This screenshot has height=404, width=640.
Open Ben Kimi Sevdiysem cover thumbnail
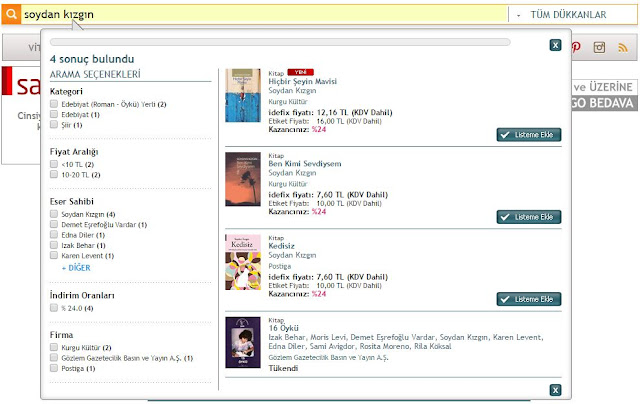[x=243, y=179]
